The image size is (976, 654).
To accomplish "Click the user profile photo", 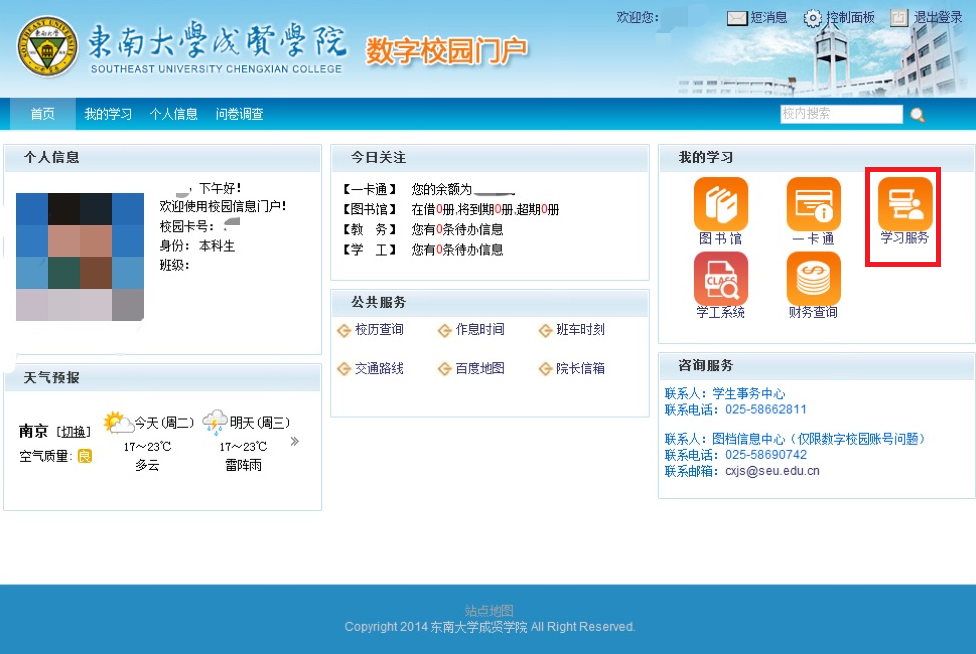I will tap(80, 257).
